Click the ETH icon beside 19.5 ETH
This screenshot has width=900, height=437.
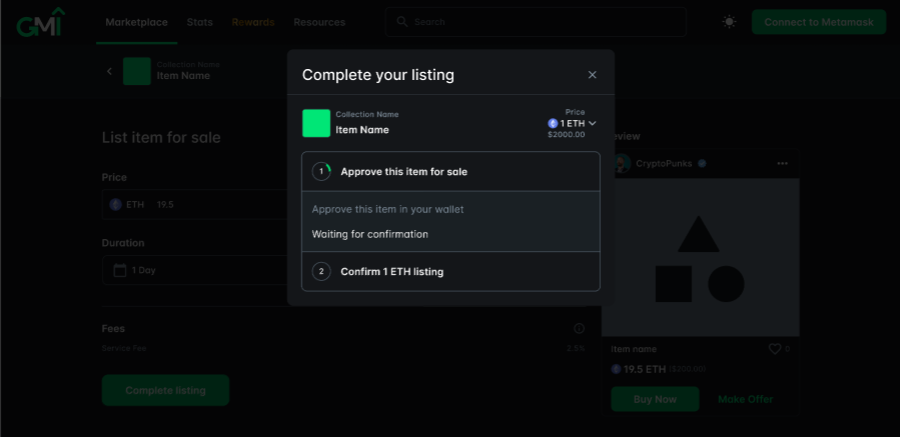click(x=616, y=369)
